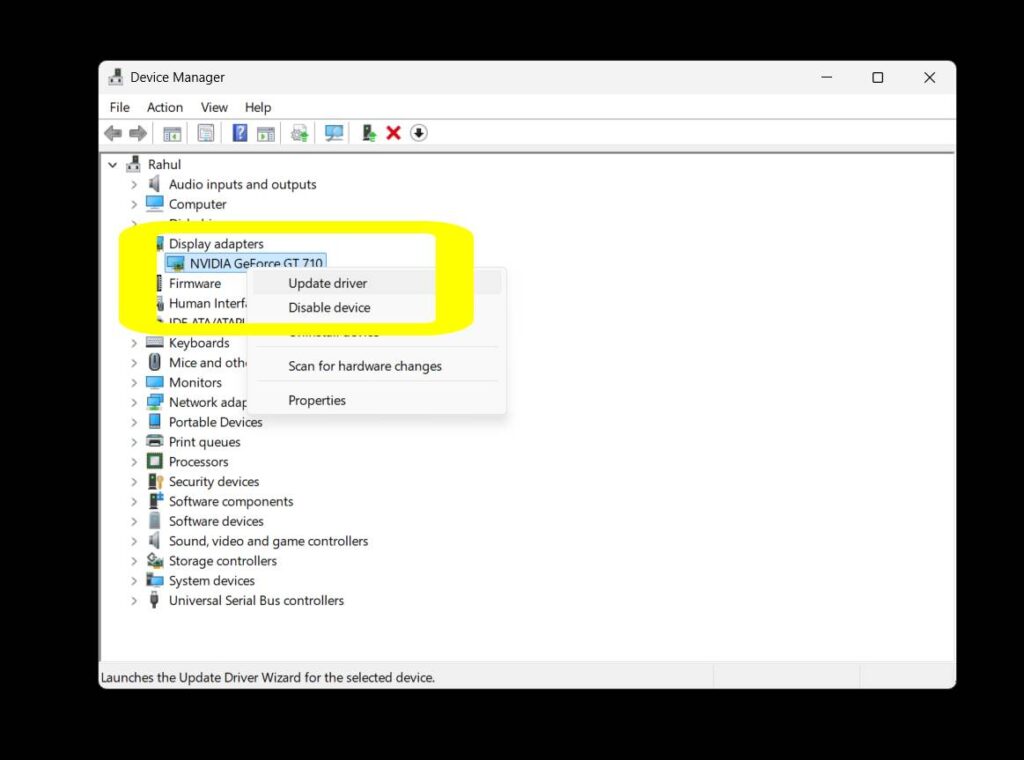Expand Sound, video and game controllers chevron

tap(134, 541)
